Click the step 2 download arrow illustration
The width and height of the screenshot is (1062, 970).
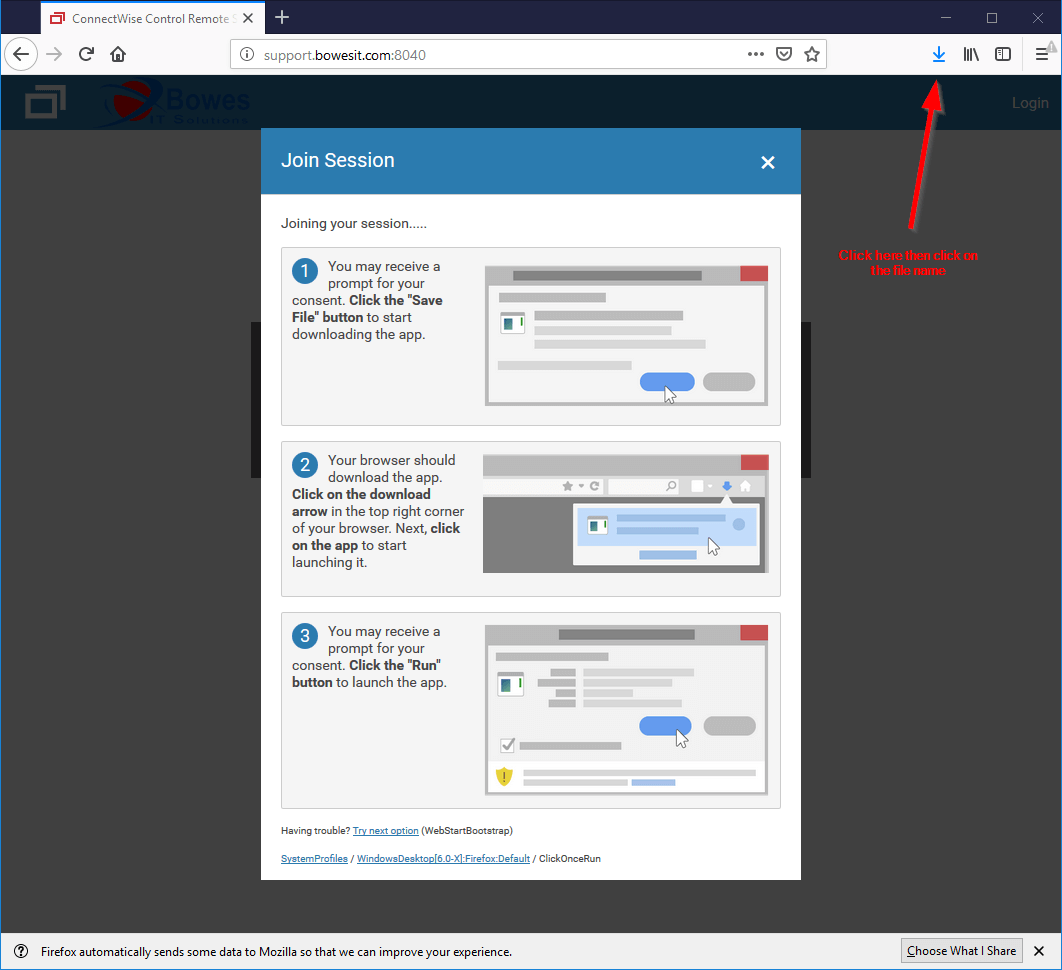(625, 513)
